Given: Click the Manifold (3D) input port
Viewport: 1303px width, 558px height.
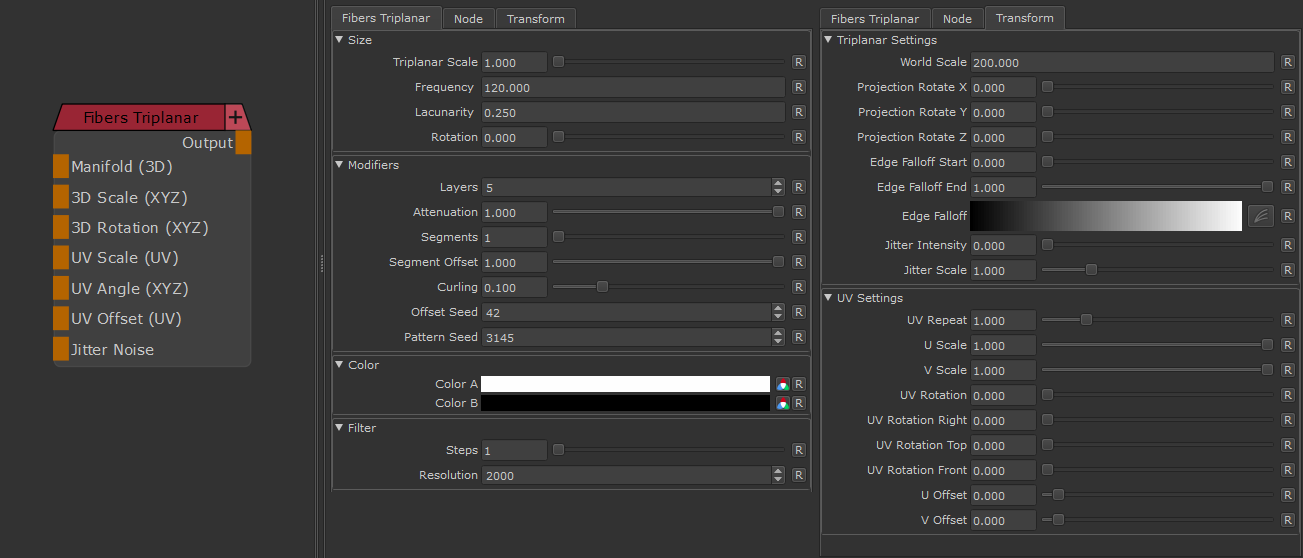Looking at the screenshot, I should pyautogui.click(x=61, y=167).
